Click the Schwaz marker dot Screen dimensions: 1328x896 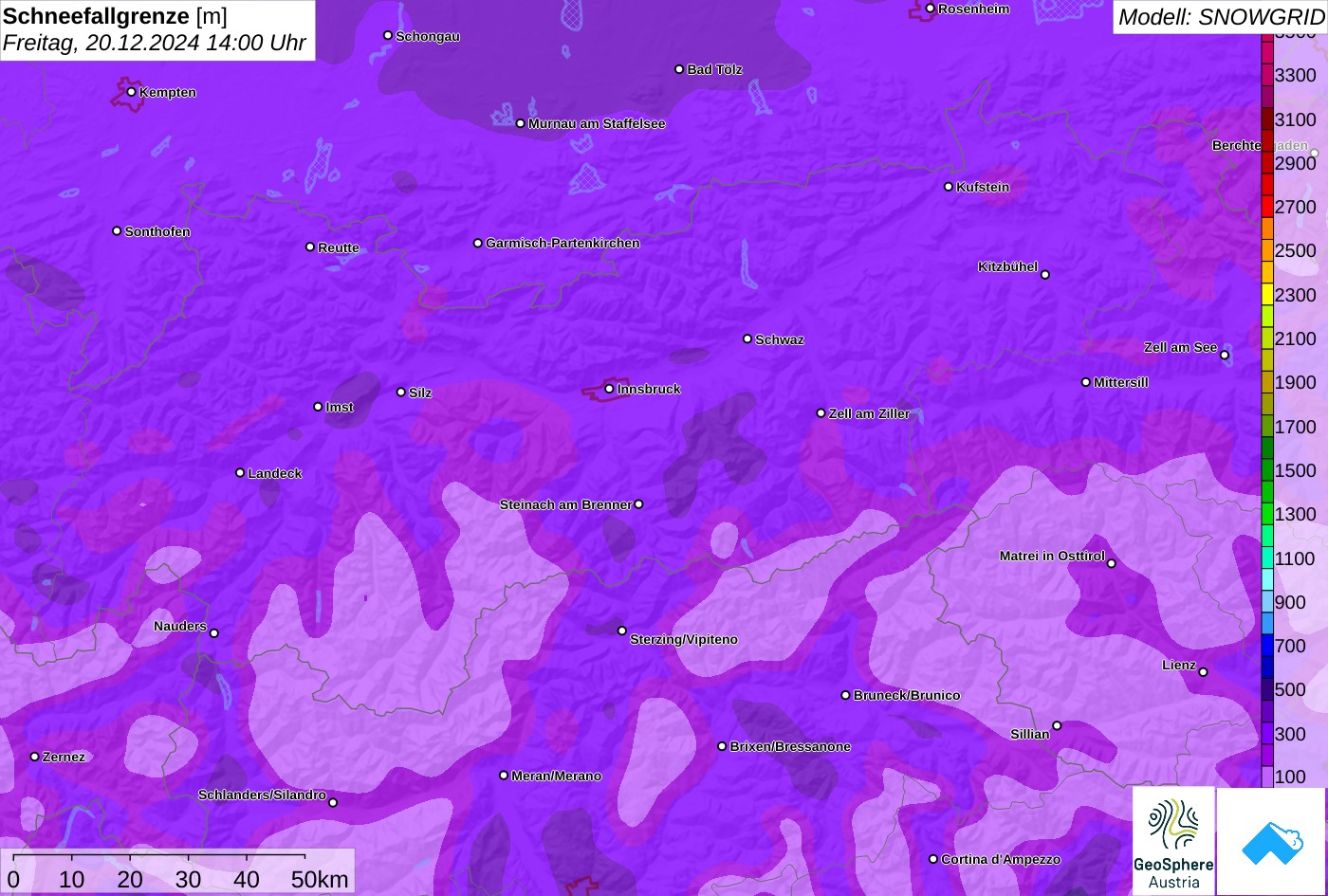click(747, 338)
